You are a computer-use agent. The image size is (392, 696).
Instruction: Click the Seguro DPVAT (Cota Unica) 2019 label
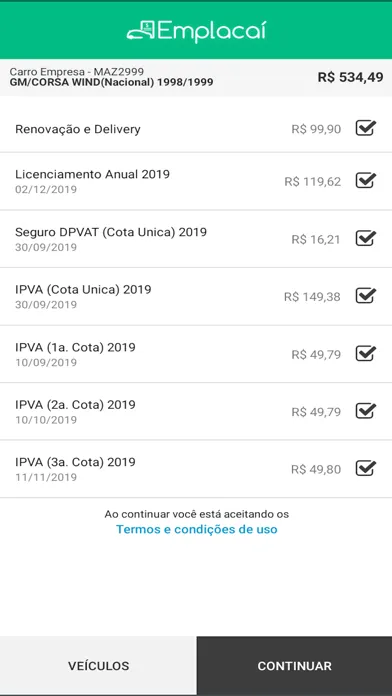[111, 232]
